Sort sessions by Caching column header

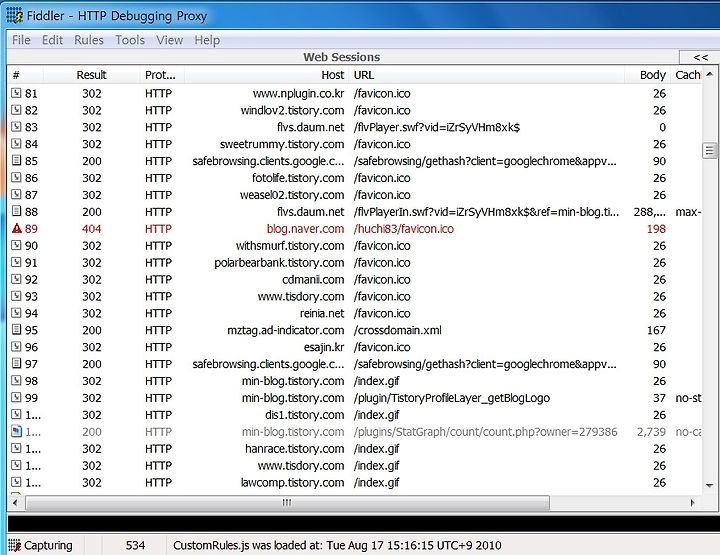686,75
